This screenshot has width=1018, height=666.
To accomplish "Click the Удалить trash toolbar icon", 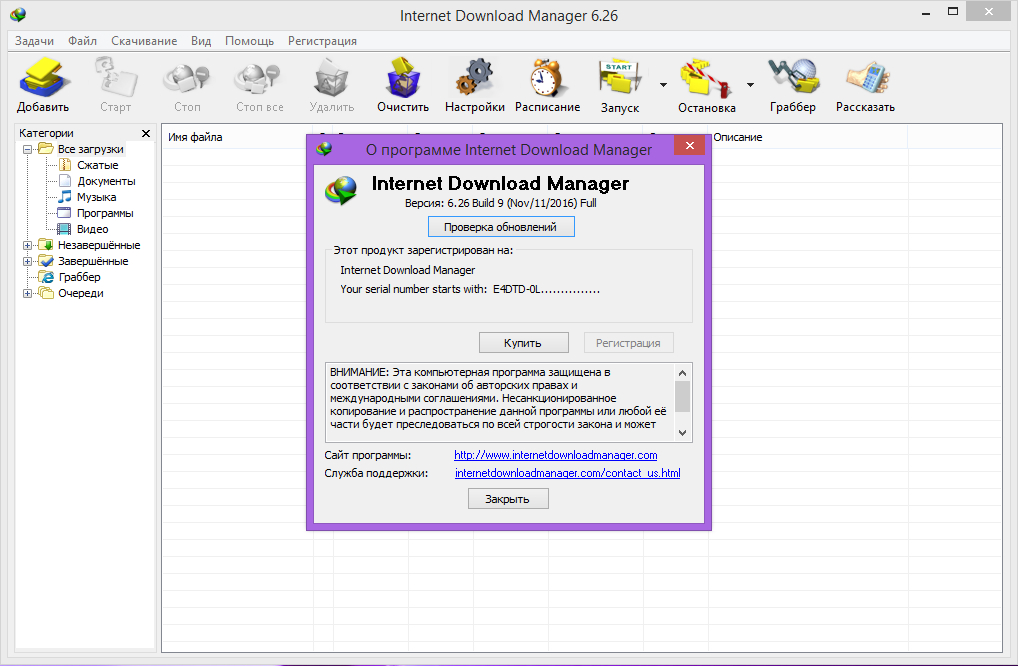I will [331, 77].
